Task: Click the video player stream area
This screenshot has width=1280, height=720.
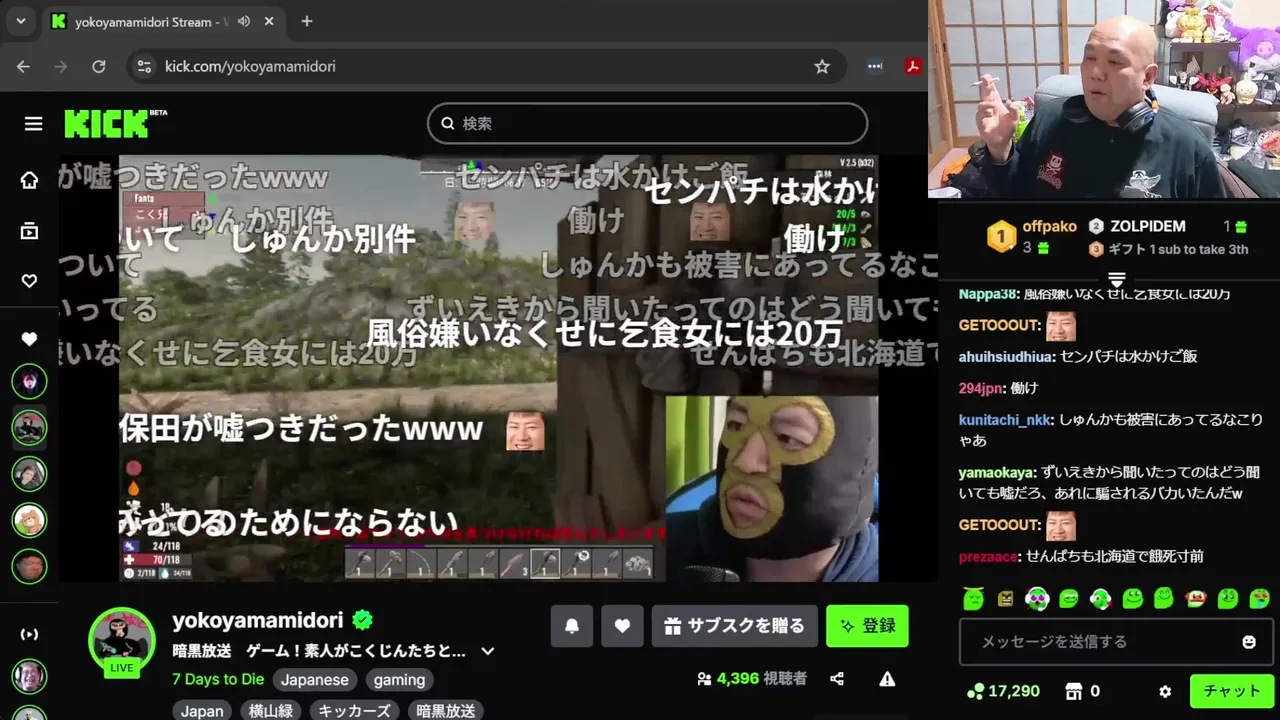Action: tap(498, 368)
